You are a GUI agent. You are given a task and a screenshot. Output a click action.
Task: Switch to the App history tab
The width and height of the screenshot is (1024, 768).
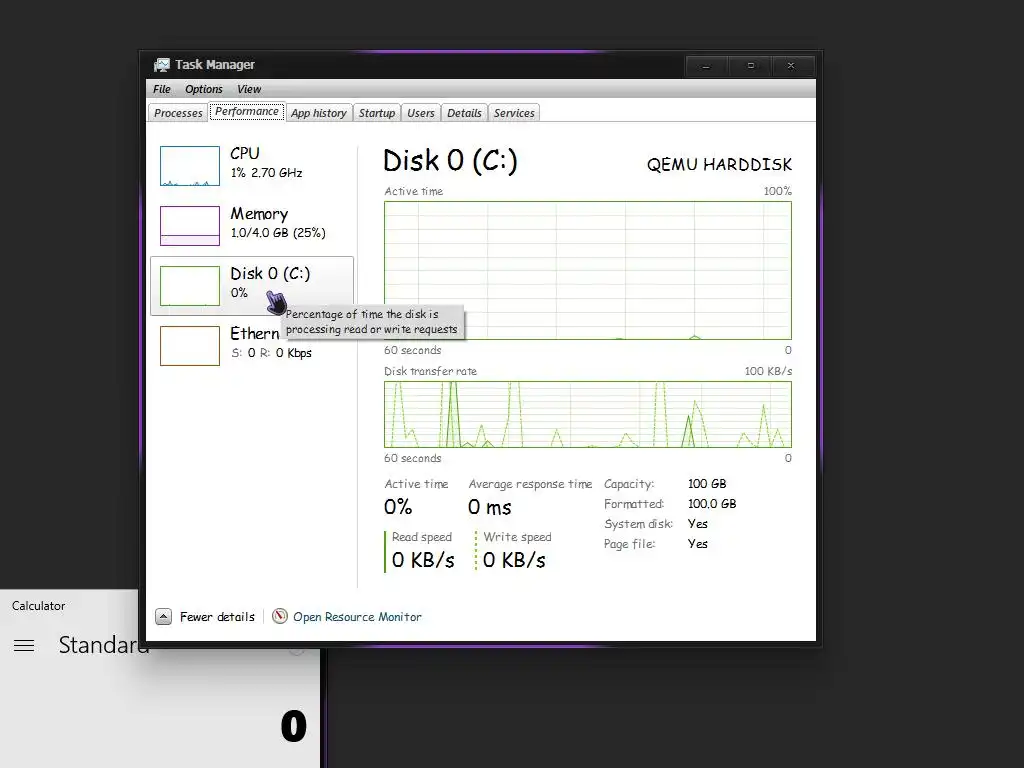coord(319,113)
